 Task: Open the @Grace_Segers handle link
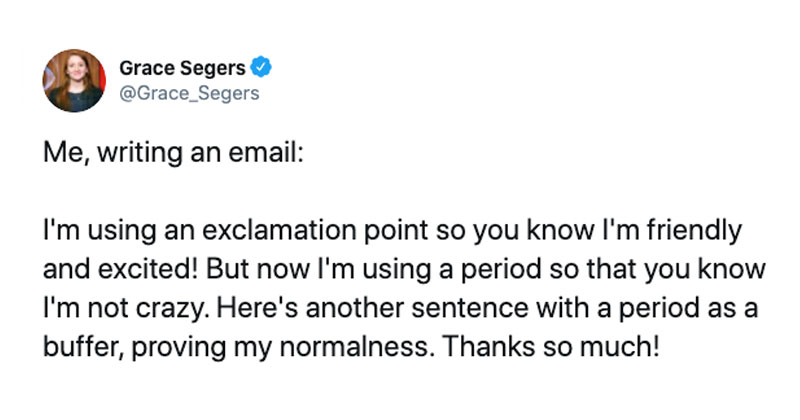pos(189,93)
